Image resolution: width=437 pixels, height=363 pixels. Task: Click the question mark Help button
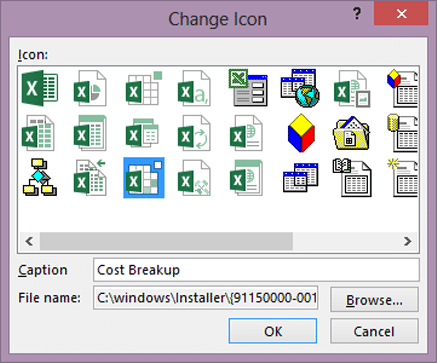tap(357, 14)
